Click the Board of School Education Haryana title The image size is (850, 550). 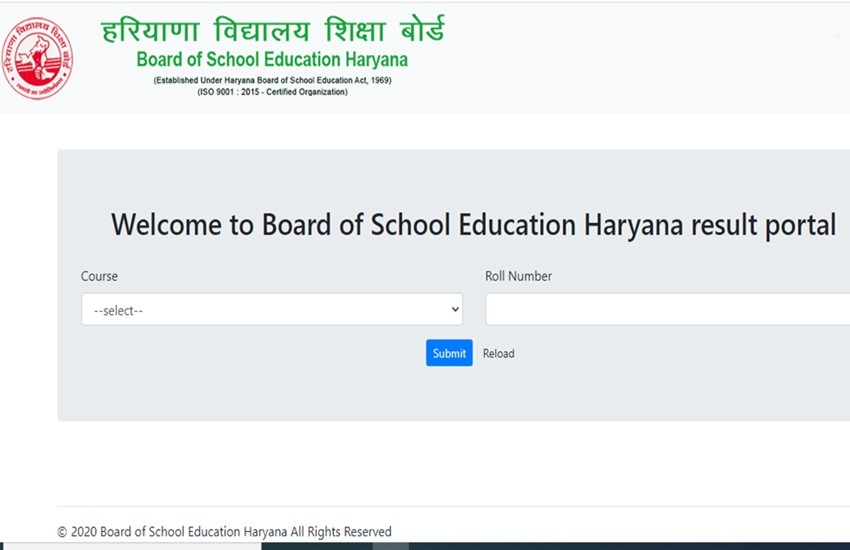(272, 60)
